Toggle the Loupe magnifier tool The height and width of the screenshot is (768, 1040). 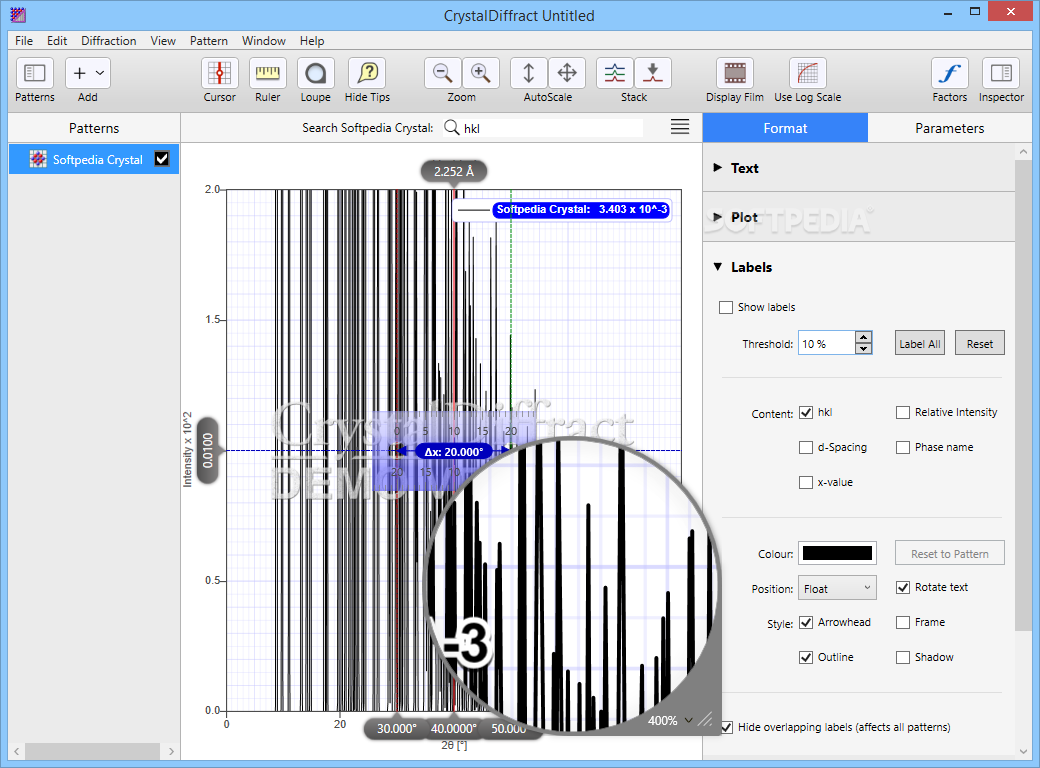tap(316, 73)
